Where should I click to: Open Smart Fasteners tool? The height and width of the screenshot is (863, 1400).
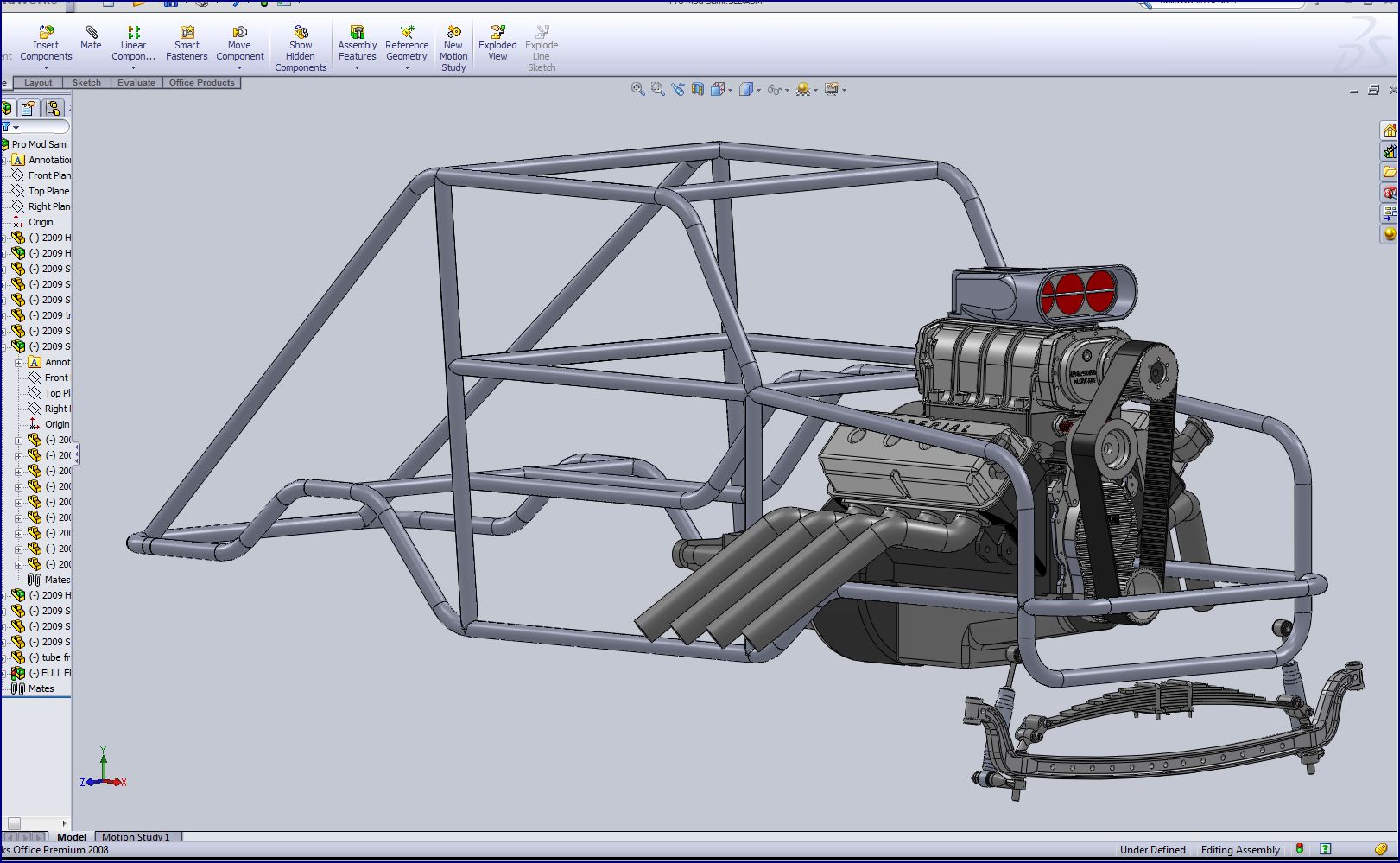pyautogui.click(x=187, y=44)
